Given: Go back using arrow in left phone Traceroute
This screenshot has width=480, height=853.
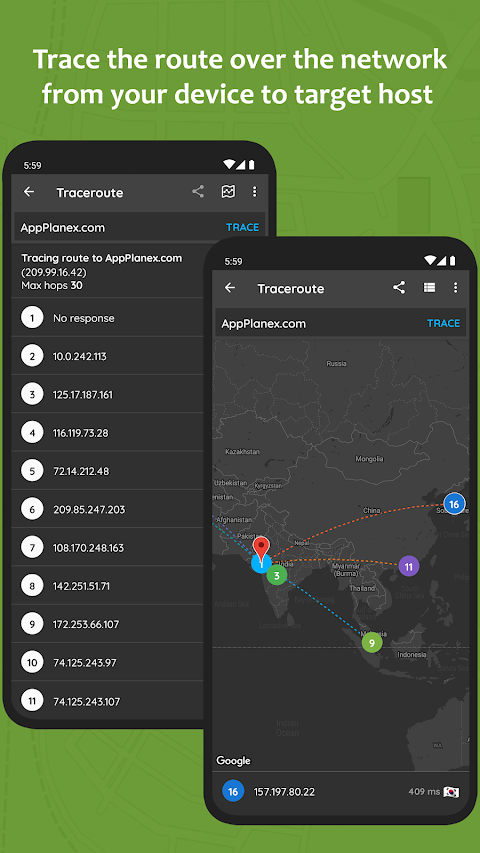Looking at the screenshot, I should [29, 191].
